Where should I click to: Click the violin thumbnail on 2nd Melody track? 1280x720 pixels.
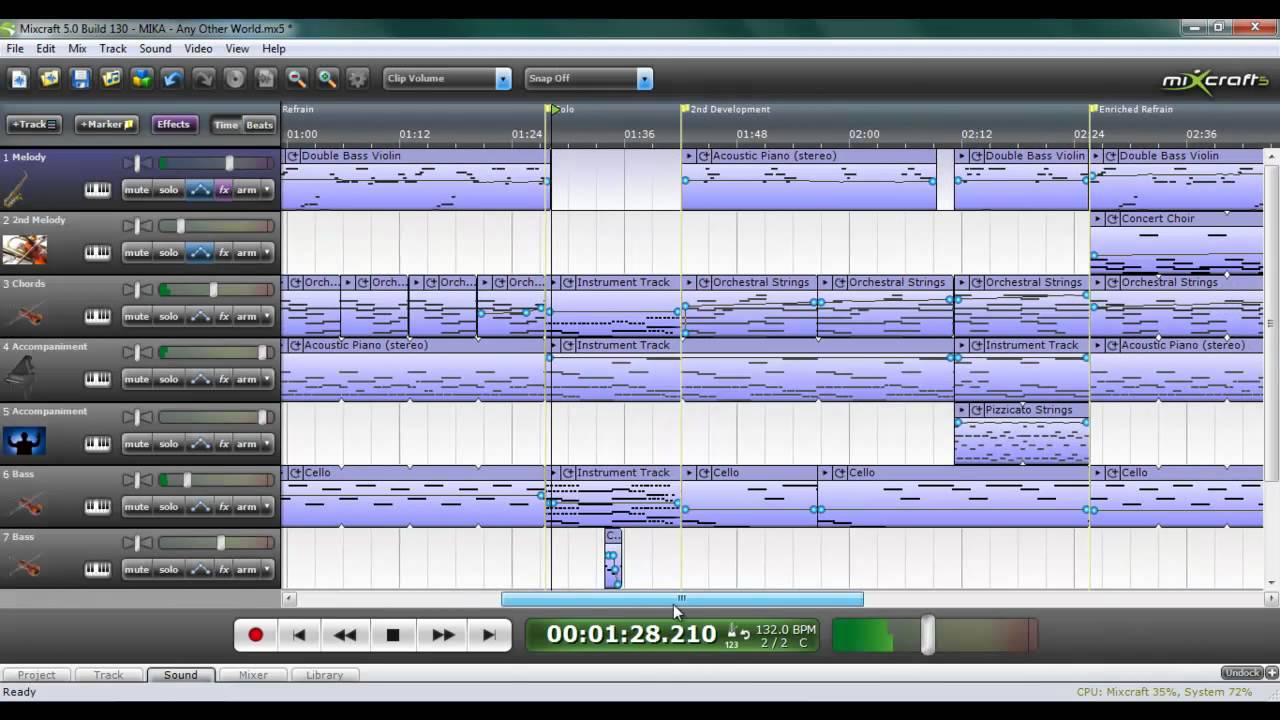click(x=24, y=250)
